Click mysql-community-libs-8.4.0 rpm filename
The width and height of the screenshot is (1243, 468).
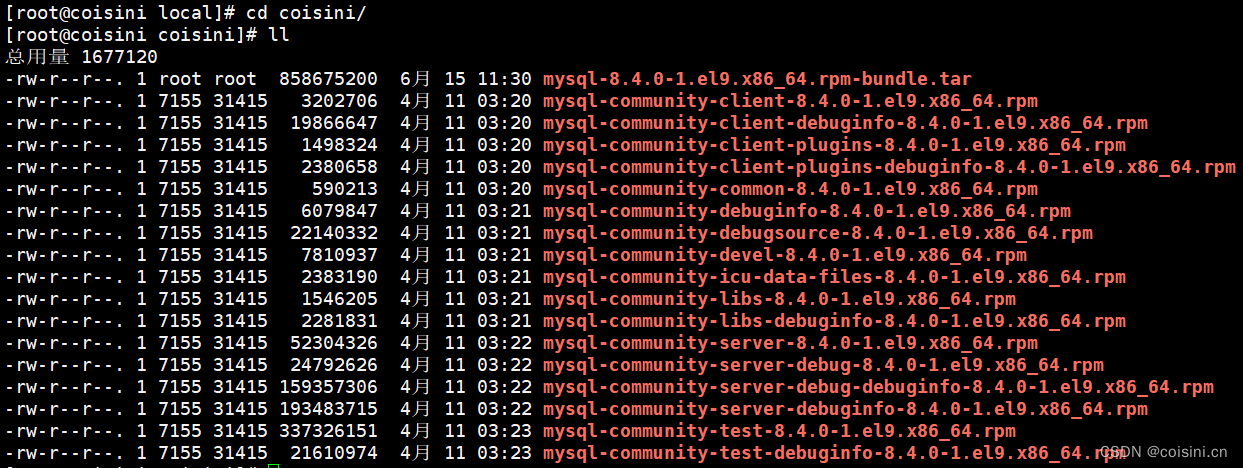click(x=779, y=299)
